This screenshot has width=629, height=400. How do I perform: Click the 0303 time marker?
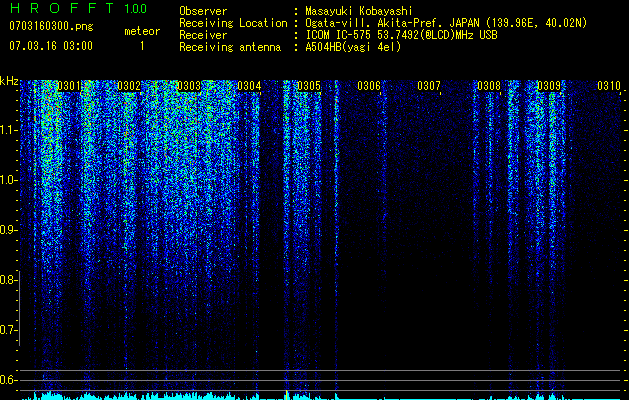pyautogui.click(x=189, y=86)
